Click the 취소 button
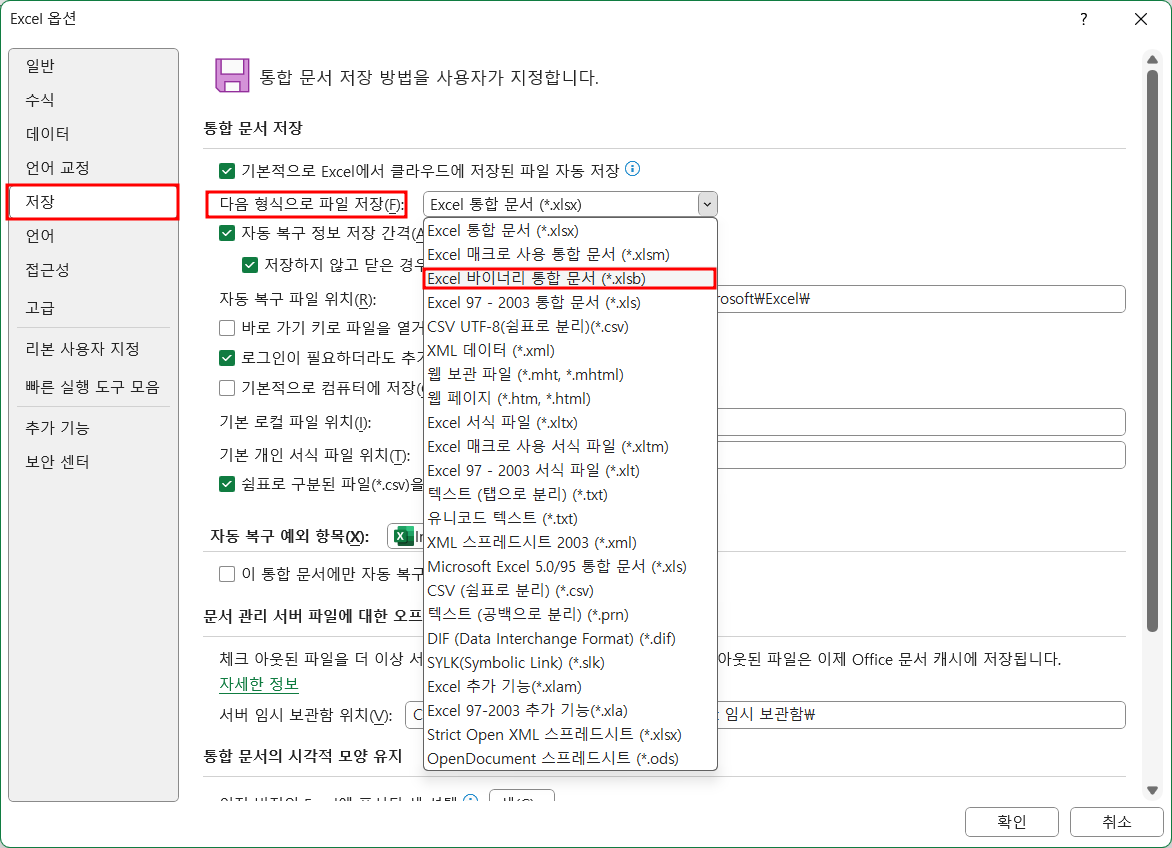The height and width of the screenshot is (848, 1172). (x=1116, y=822)
